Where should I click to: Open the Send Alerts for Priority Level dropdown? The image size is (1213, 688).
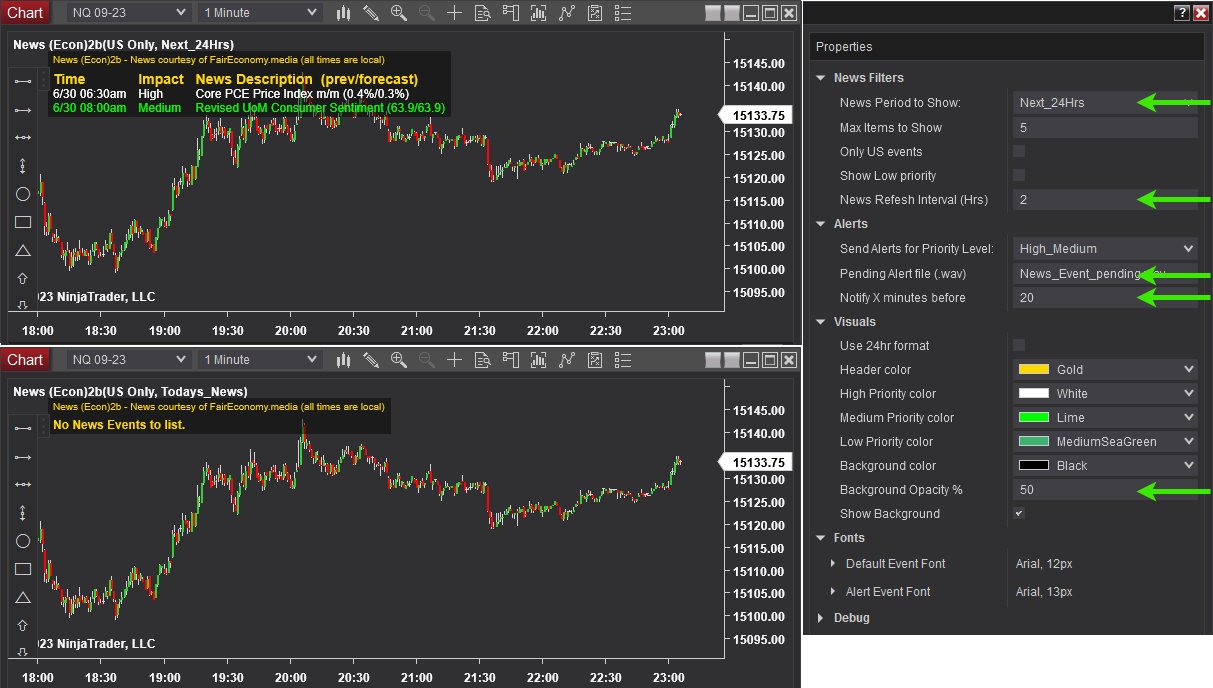(x=1104, y=248)
